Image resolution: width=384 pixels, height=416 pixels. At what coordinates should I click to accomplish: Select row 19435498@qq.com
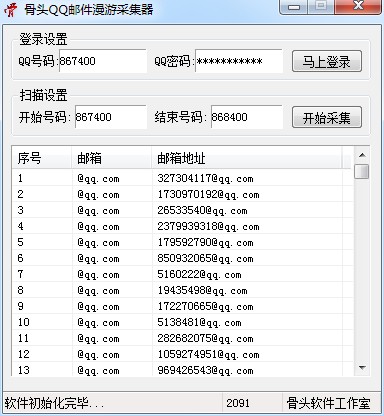pos(183,290)
